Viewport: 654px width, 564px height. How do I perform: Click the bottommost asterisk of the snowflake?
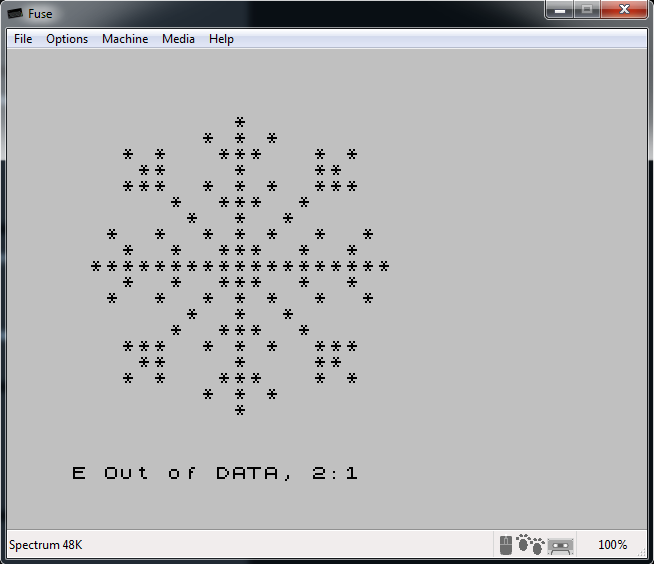(240, 410)
